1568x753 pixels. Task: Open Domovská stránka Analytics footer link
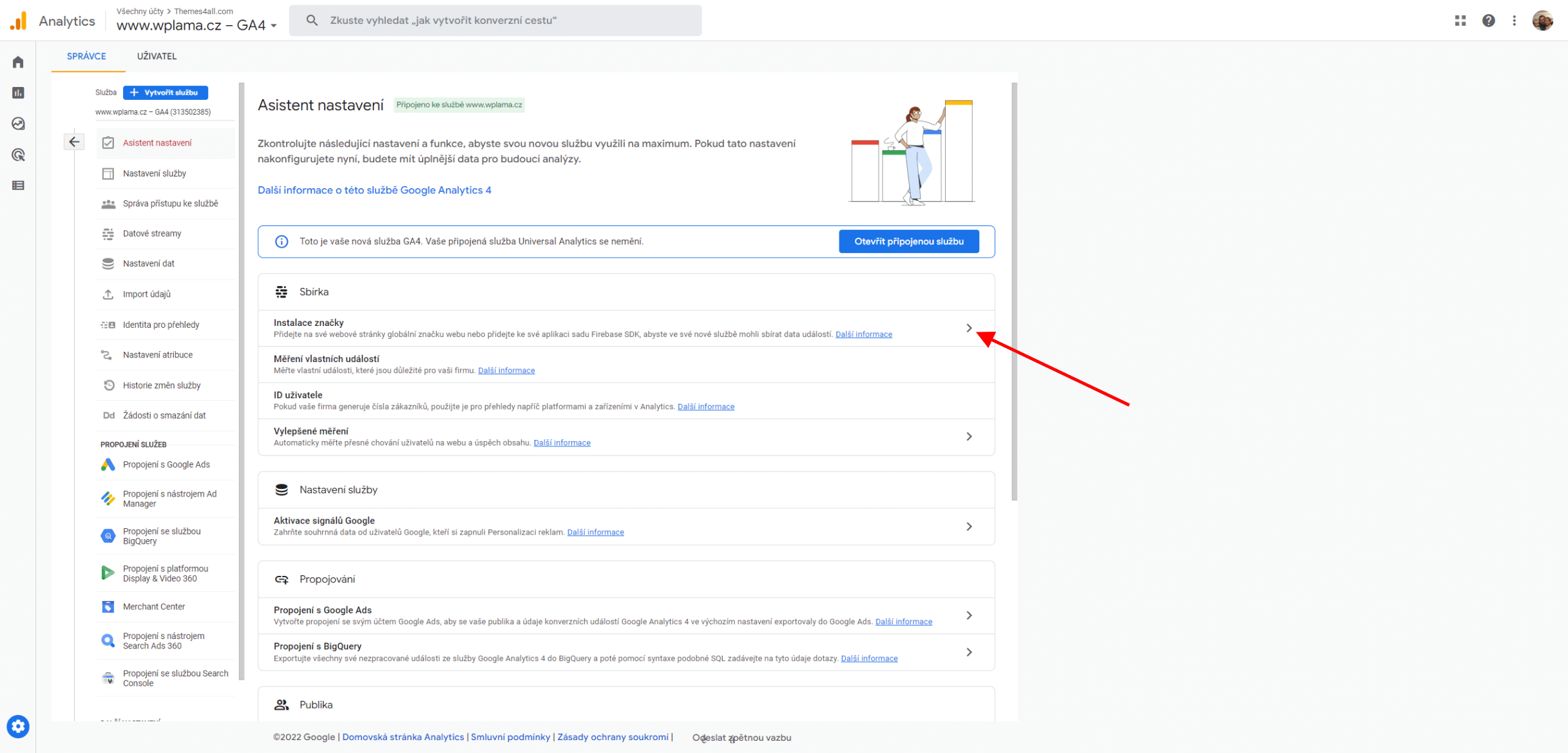point(403,738)
